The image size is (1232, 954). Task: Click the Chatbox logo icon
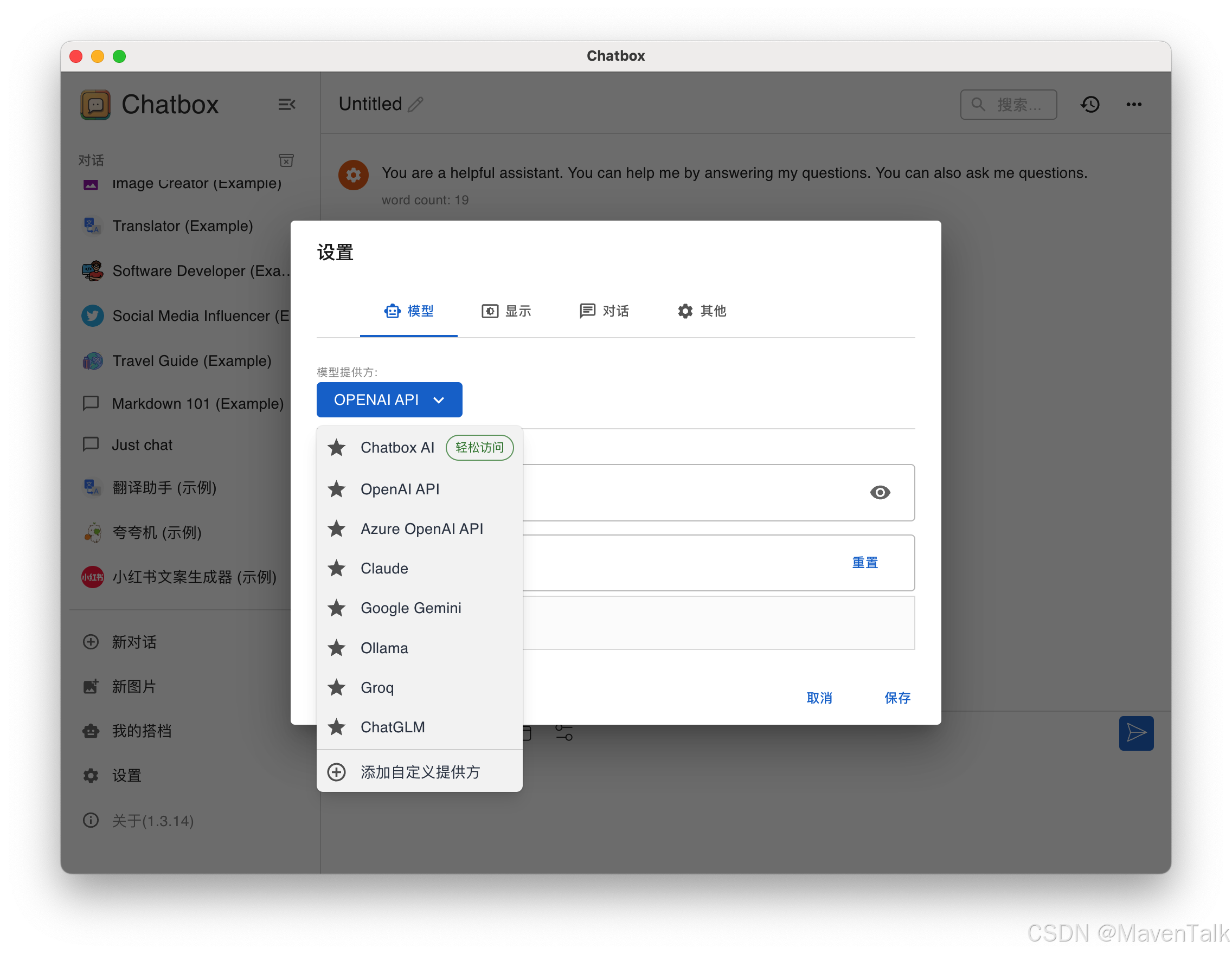click(95, 105)
